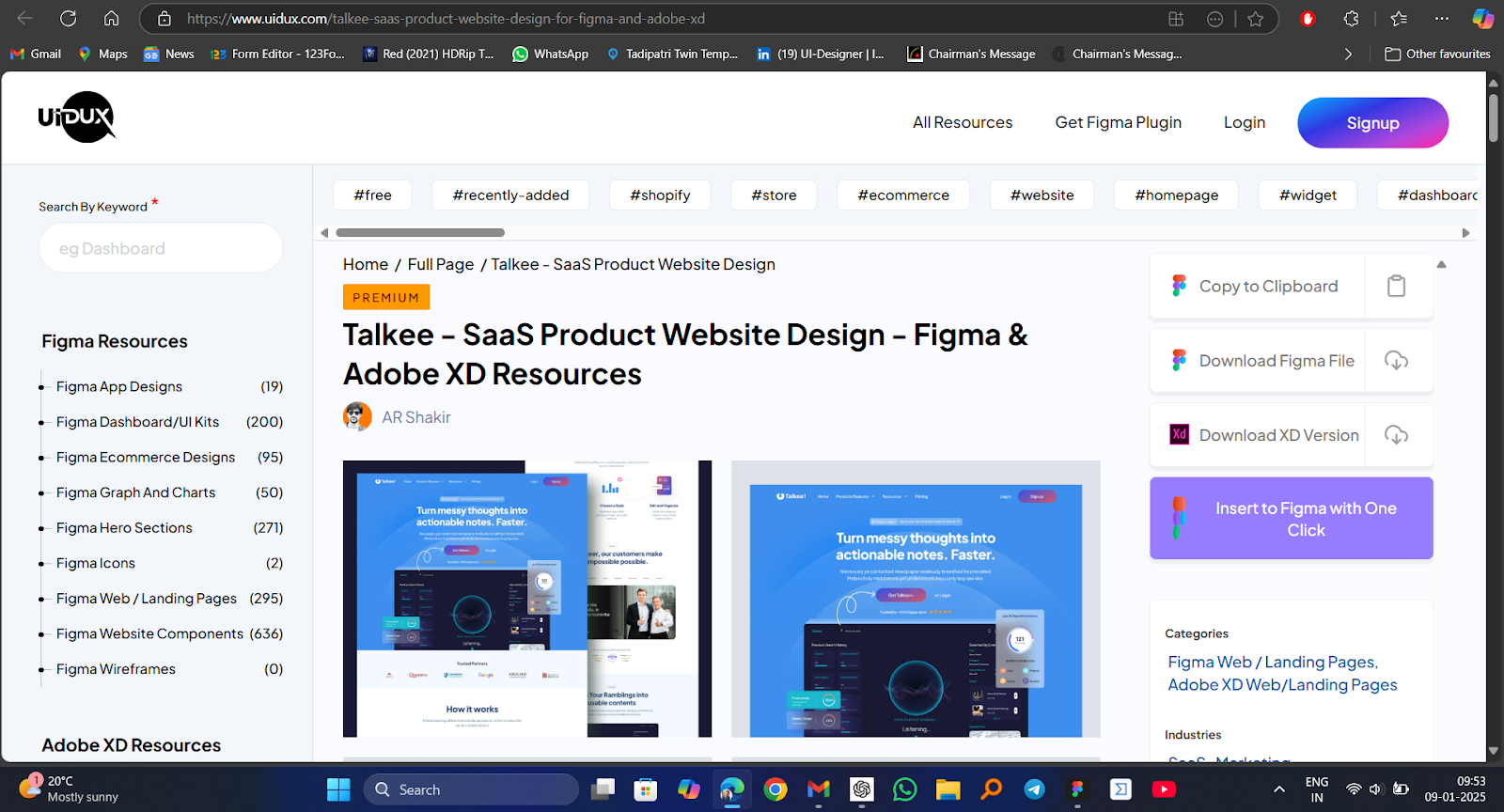Image resolution: width=1504 pixels, height=812 pixels.
Task: Select the #ecommerce tag
Action: pos(903,195)
